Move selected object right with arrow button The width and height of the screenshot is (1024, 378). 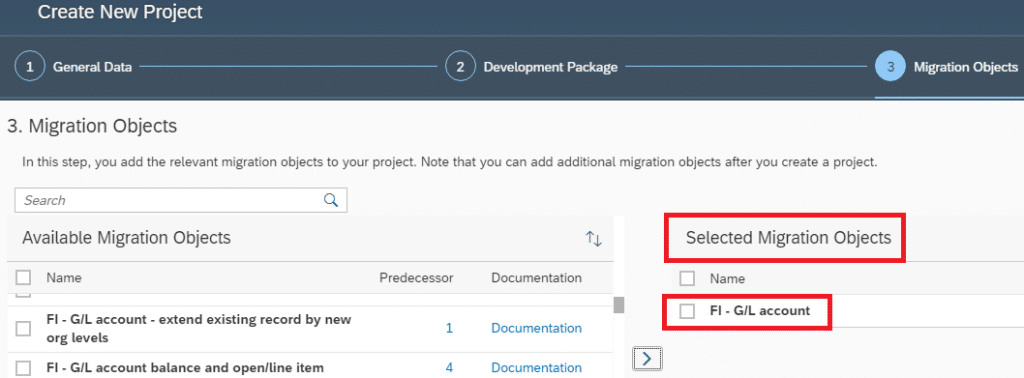[648, 358]
